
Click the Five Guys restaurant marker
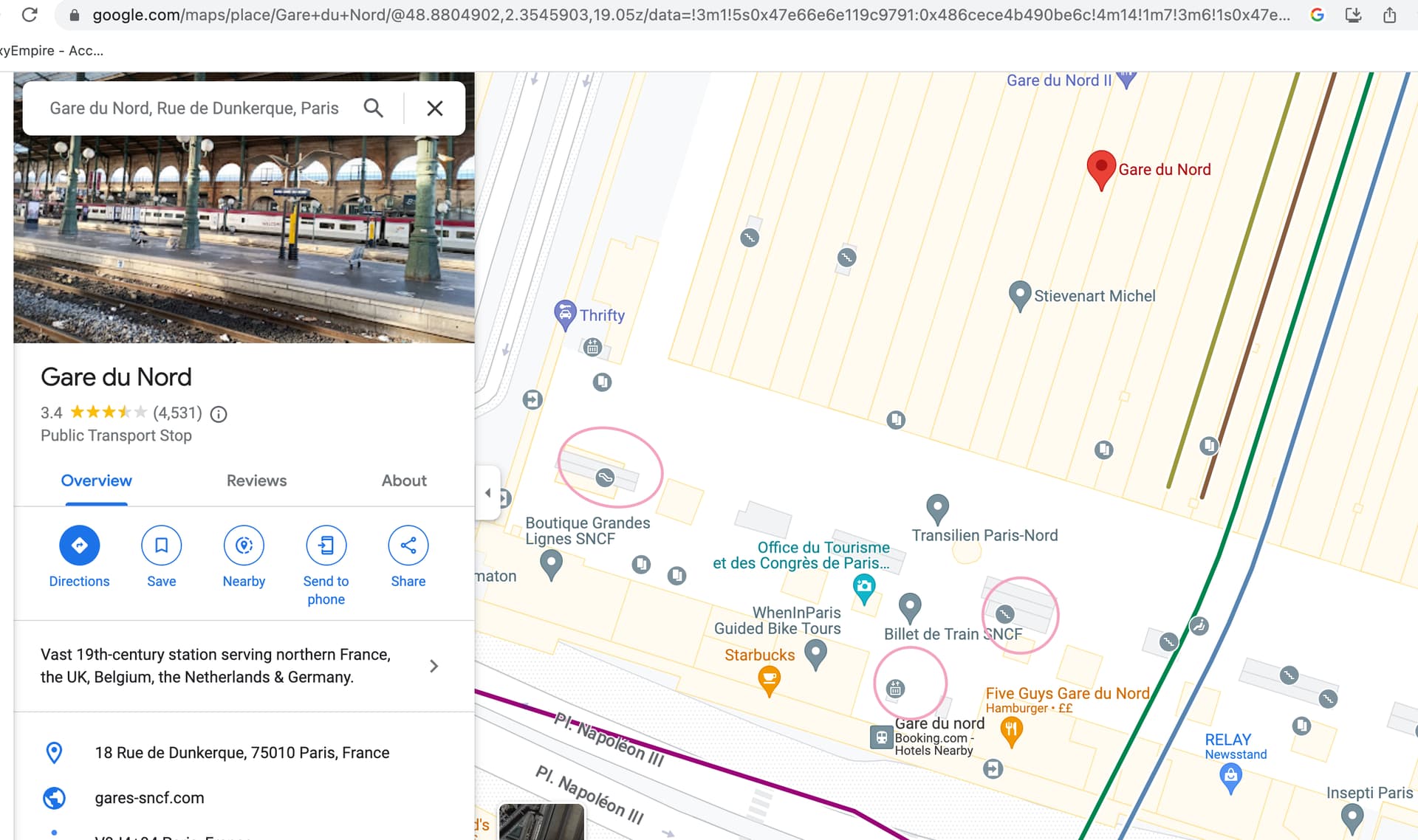pos(1011,732)
